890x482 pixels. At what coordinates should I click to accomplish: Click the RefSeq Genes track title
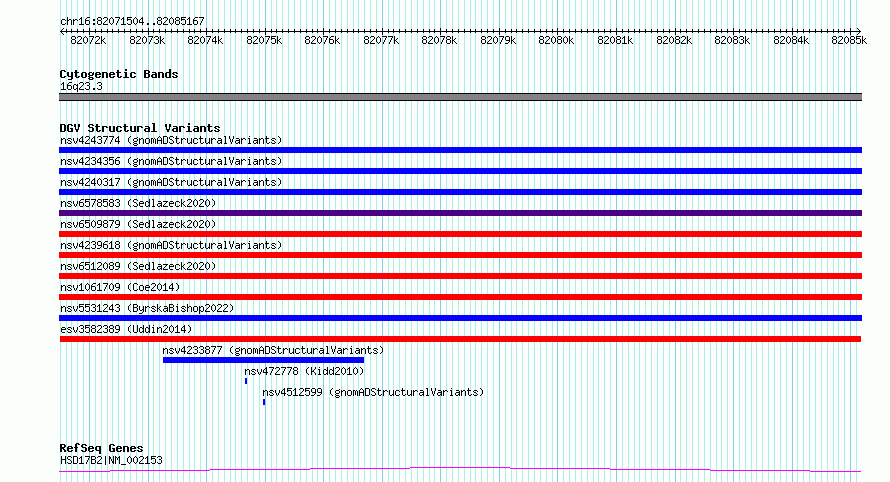101,448
